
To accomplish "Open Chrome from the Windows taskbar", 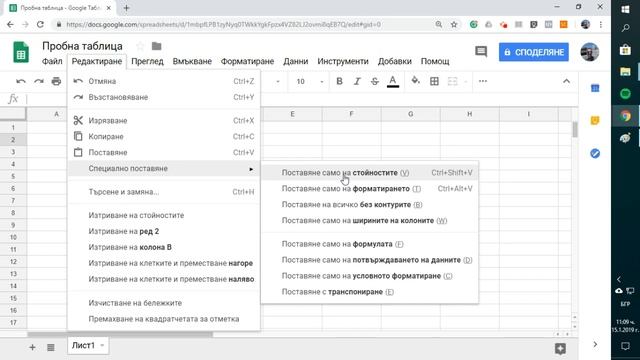I will (x=625, y=116).
